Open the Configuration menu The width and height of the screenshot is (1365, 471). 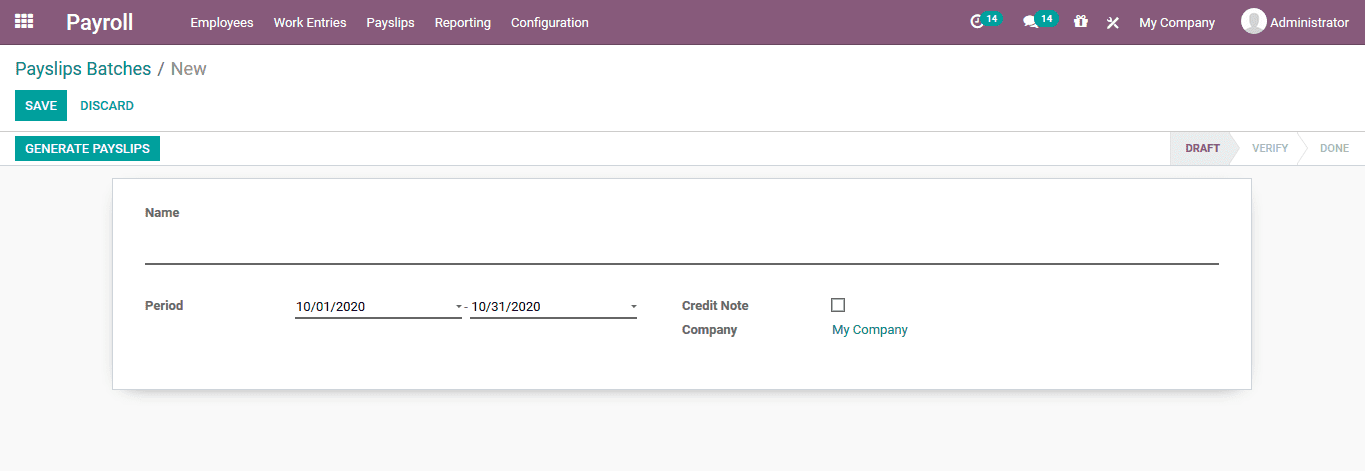click(x=550, y=22)
